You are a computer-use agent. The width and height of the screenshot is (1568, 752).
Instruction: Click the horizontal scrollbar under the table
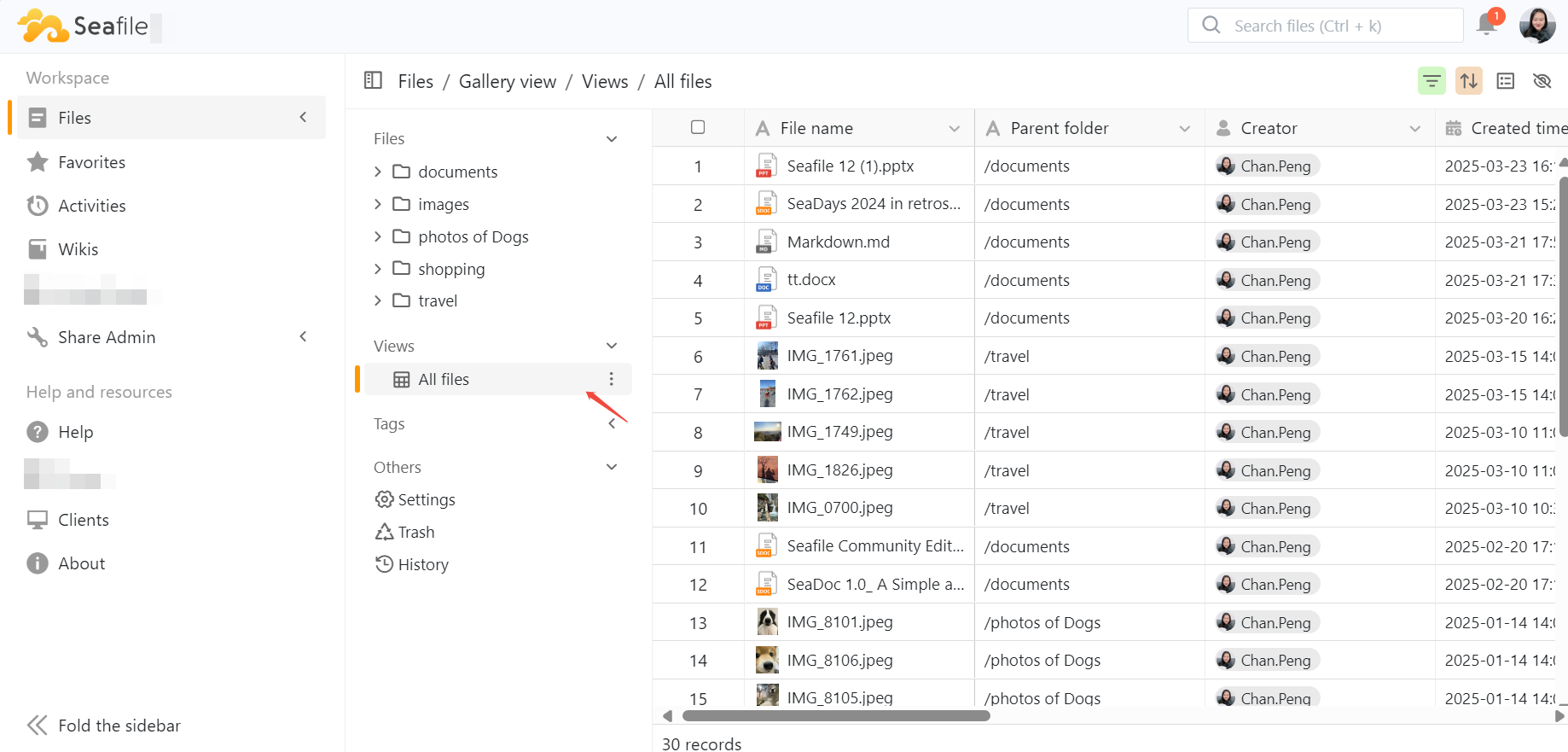[x=836, y=716]
